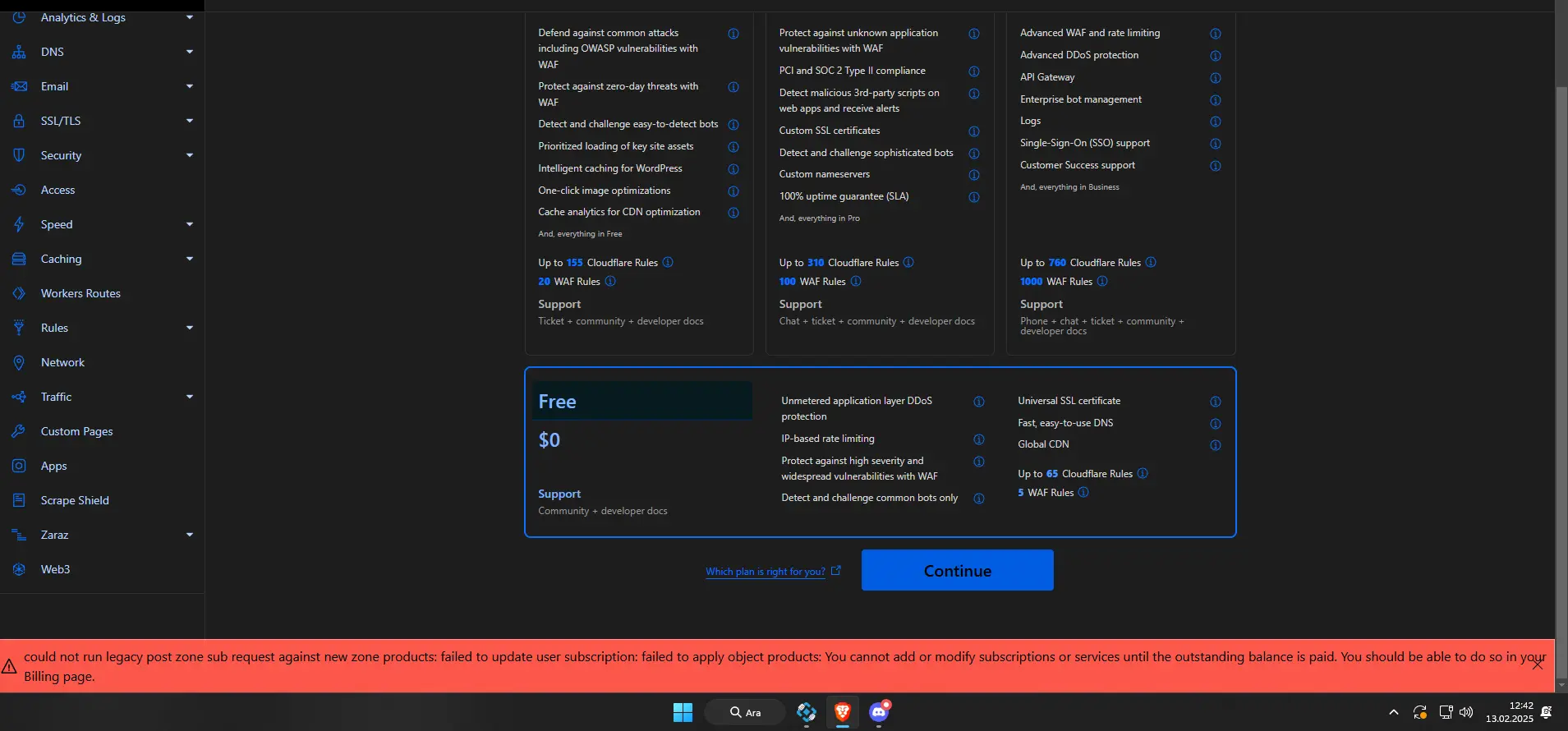
Task: Expand the DNS section arrow
Action: [190, 52]
